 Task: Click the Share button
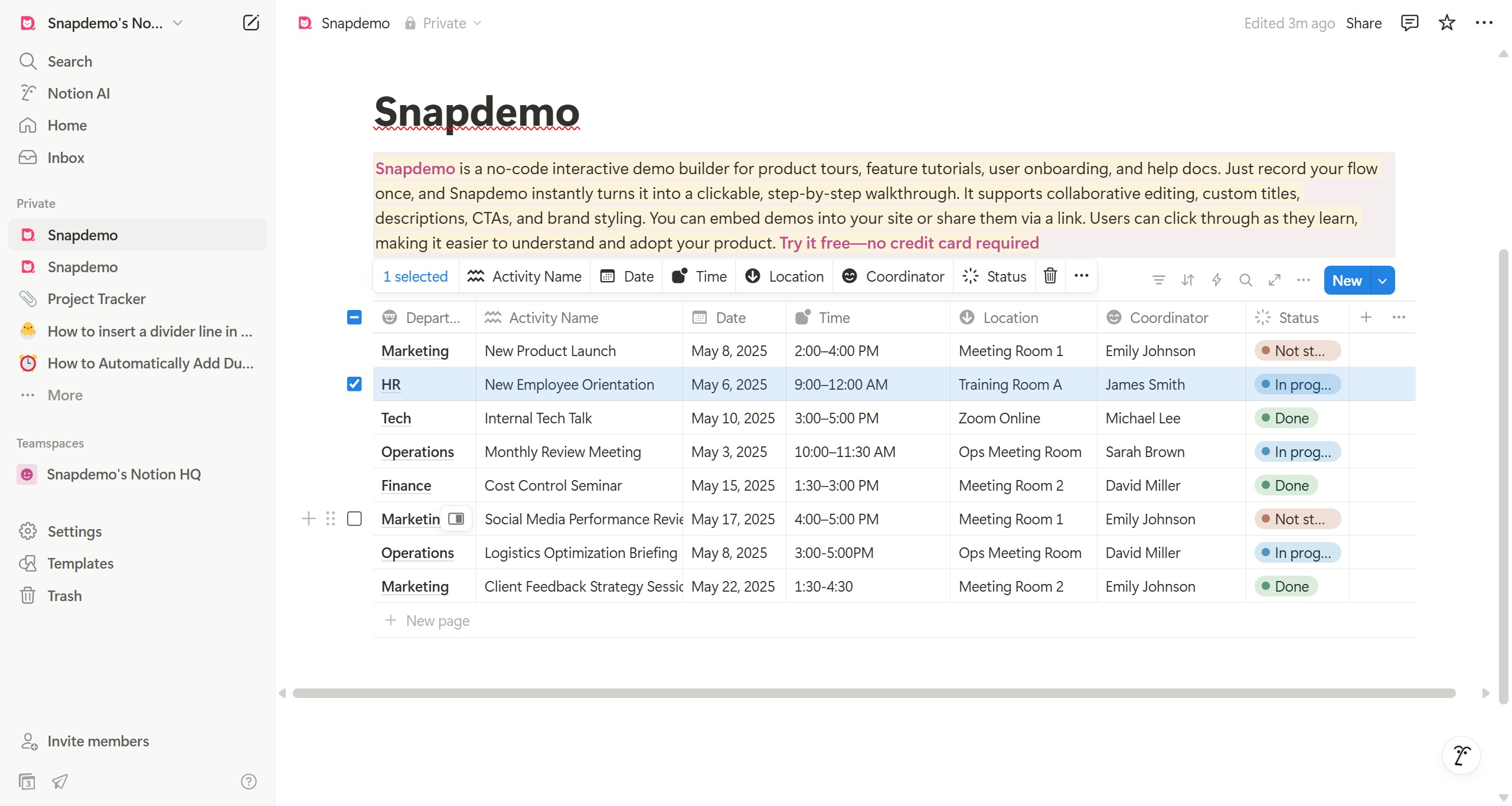1363,23
